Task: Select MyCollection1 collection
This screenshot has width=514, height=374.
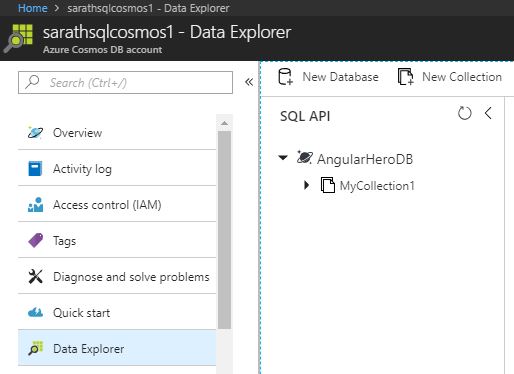Action: coord(377,186)
